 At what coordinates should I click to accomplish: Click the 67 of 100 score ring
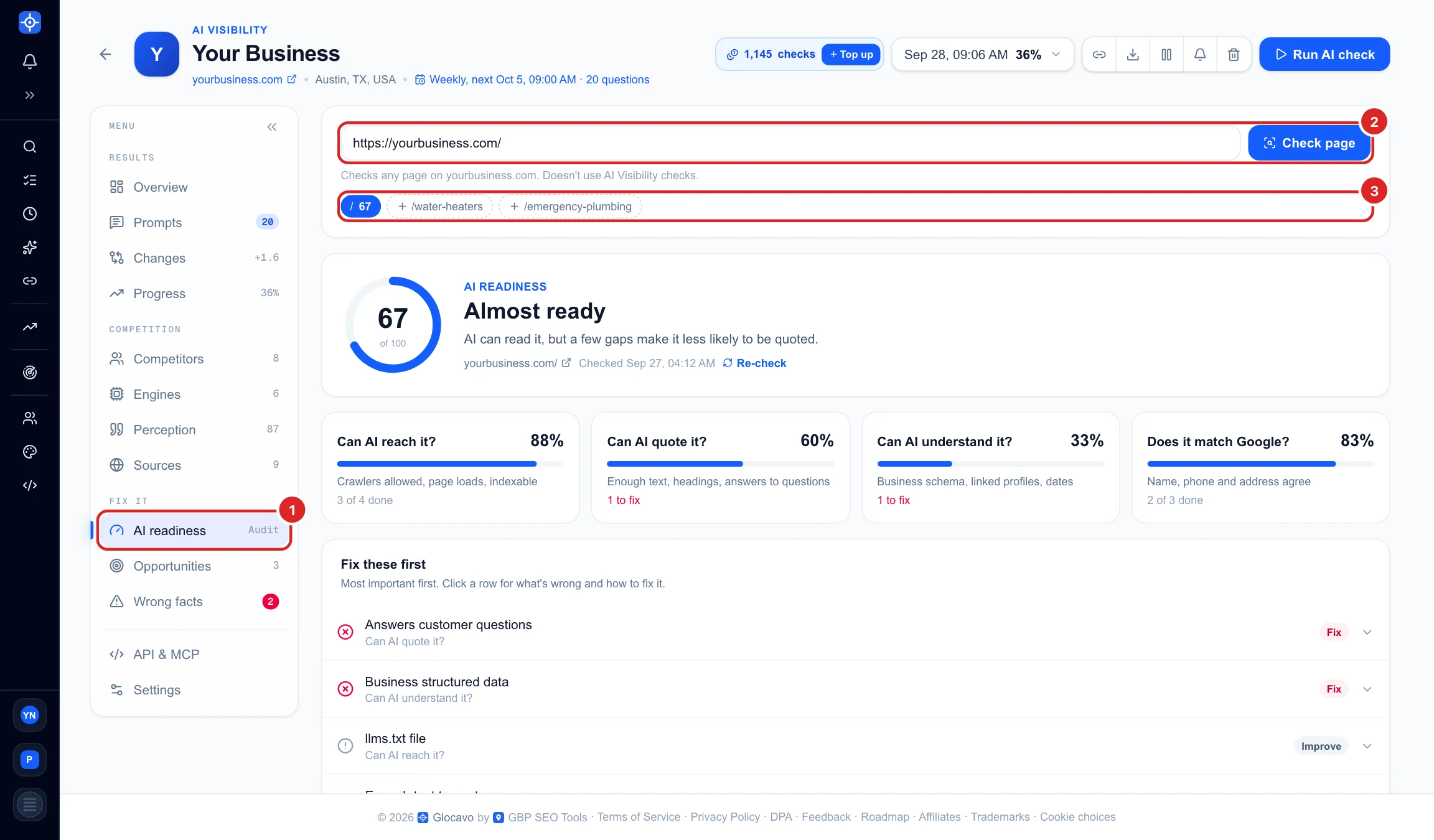[x=393, y=325]
